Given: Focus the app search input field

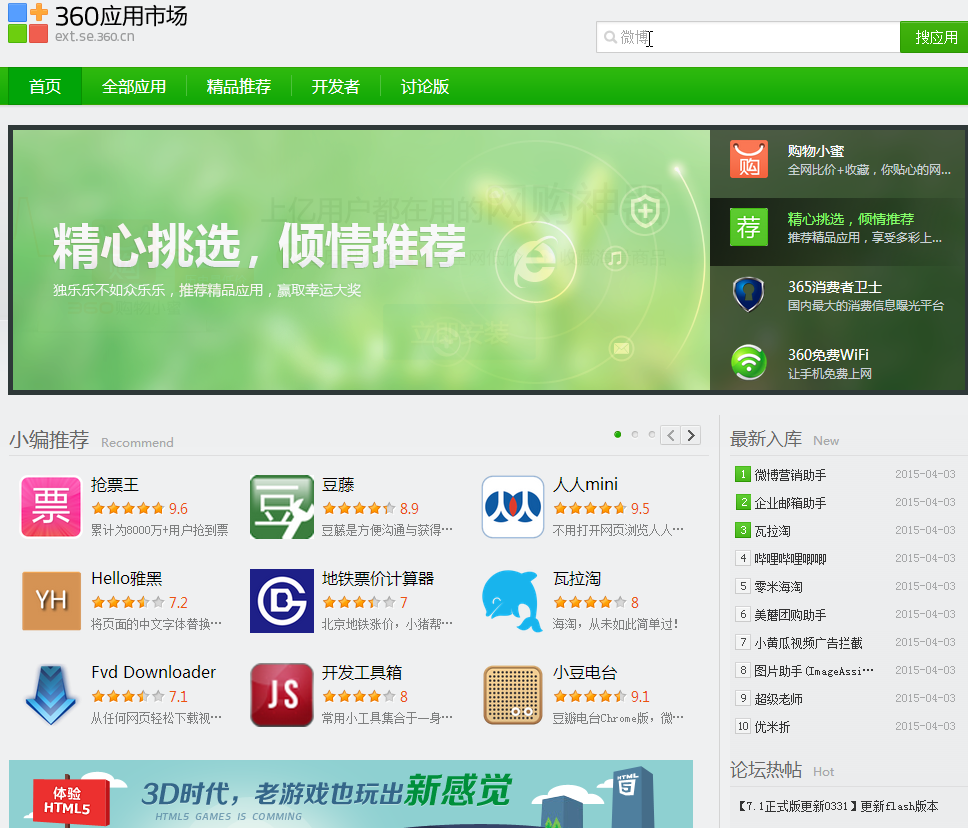Looking at the screenshot, I should tap(748, 38).
